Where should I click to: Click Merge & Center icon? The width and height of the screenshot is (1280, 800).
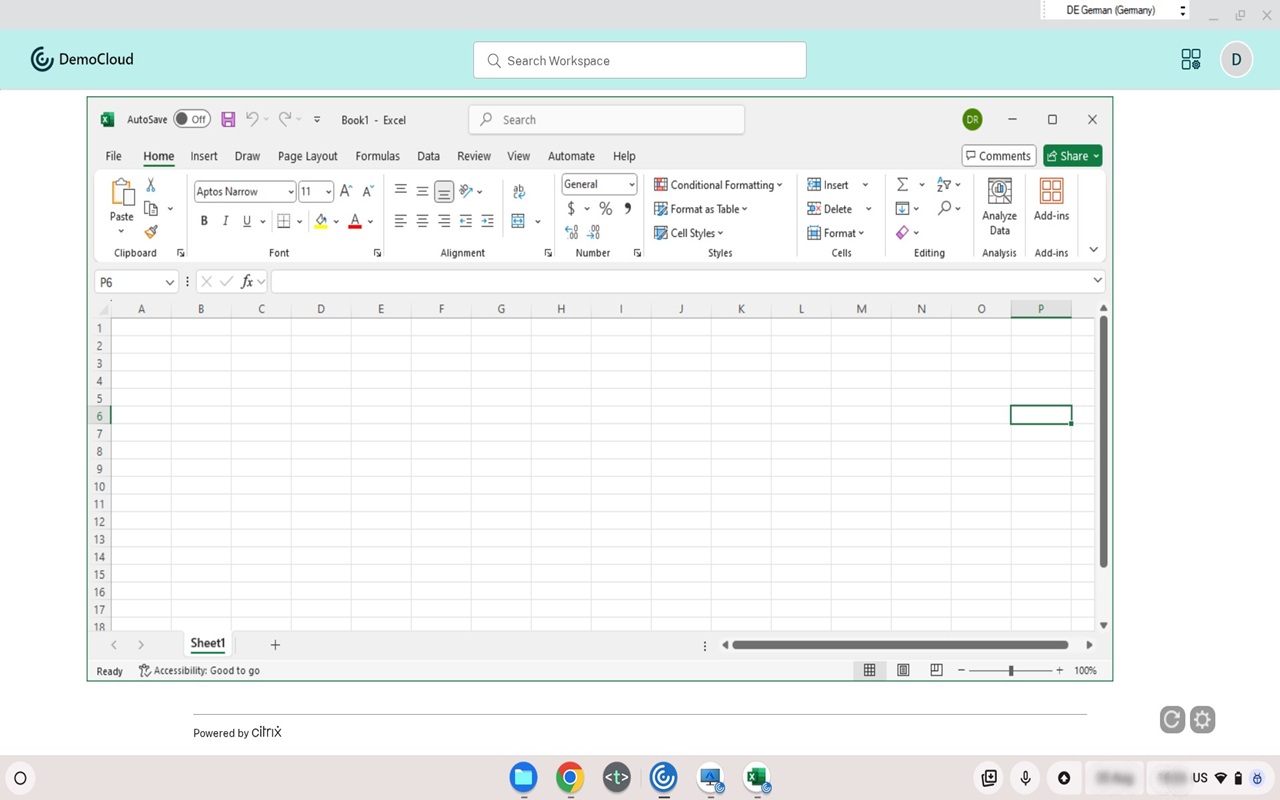[518, 221]
